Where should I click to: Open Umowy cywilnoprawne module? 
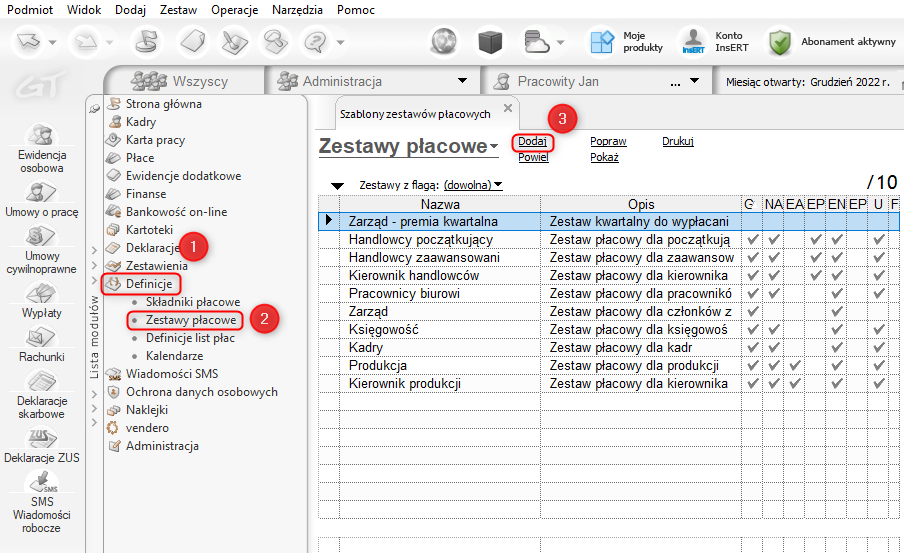click(42, 249)
